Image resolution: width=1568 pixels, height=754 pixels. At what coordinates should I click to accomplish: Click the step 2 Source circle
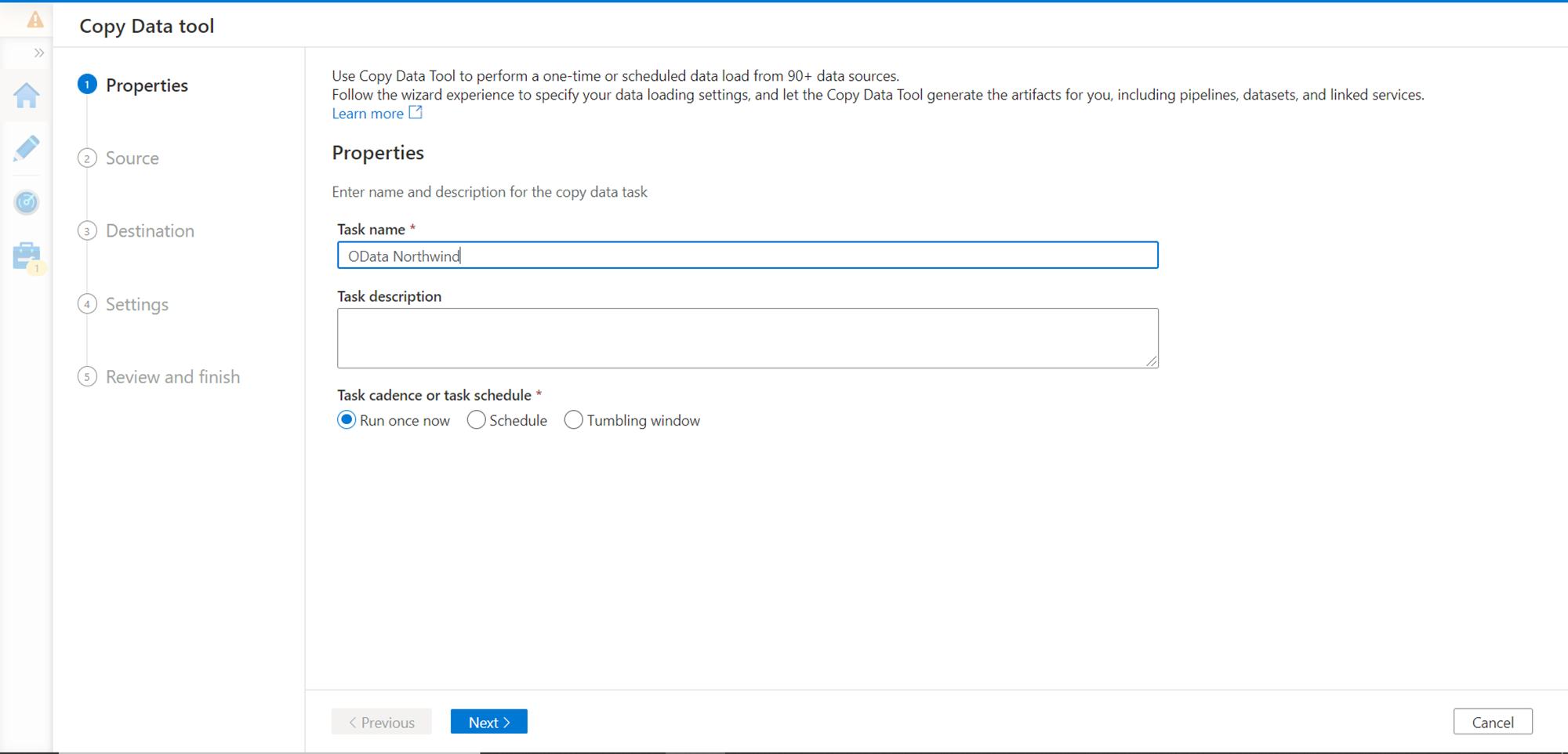tap(87, 158)
